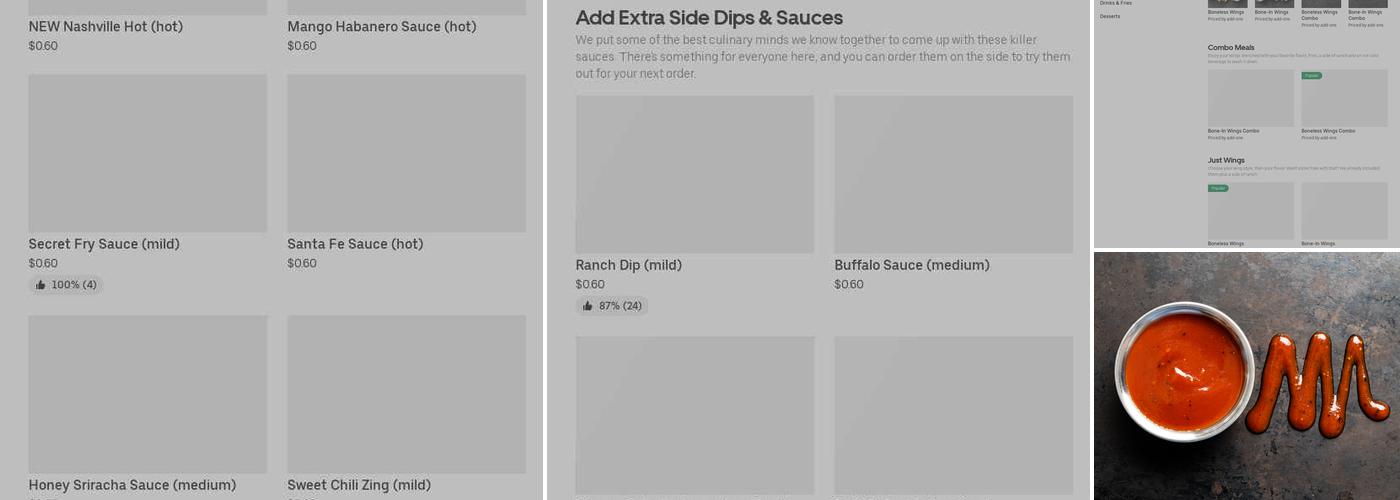Click the 87% (24) rating pill

(612, 306)
